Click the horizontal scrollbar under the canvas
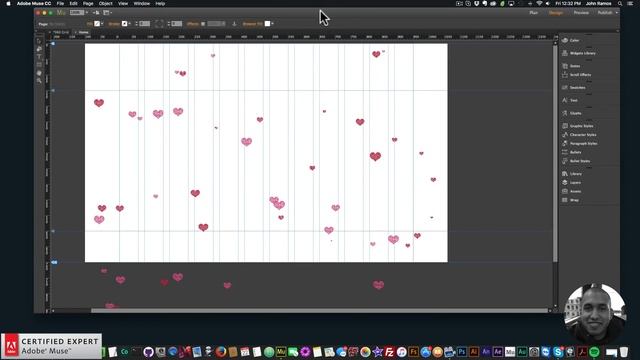Image resolution: width=640 pixels, height=360 pixels. click(x=319, y=311)
